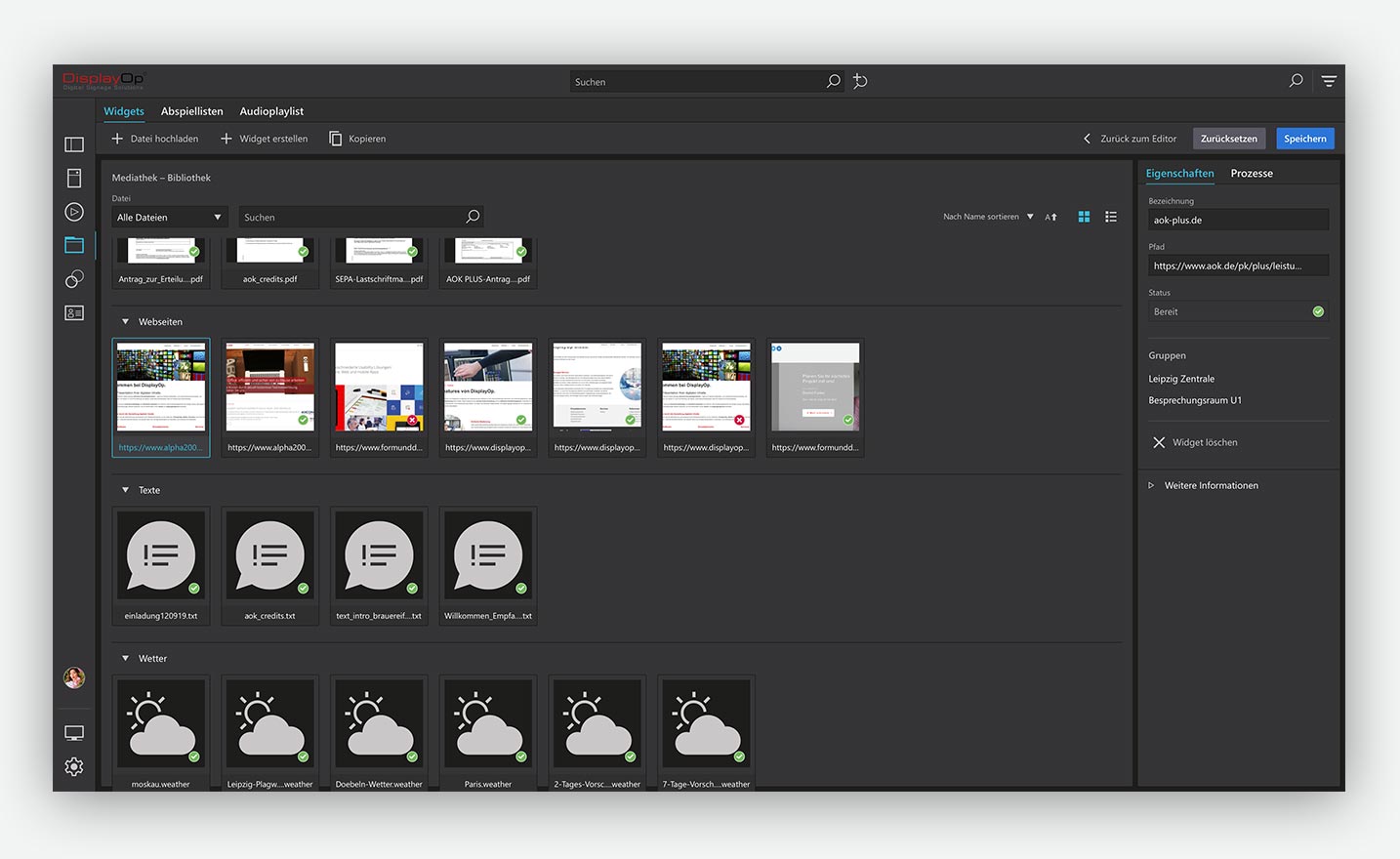Click Widget erstellen label
This screenshot has height=859, width=1400.
(273, 139)
